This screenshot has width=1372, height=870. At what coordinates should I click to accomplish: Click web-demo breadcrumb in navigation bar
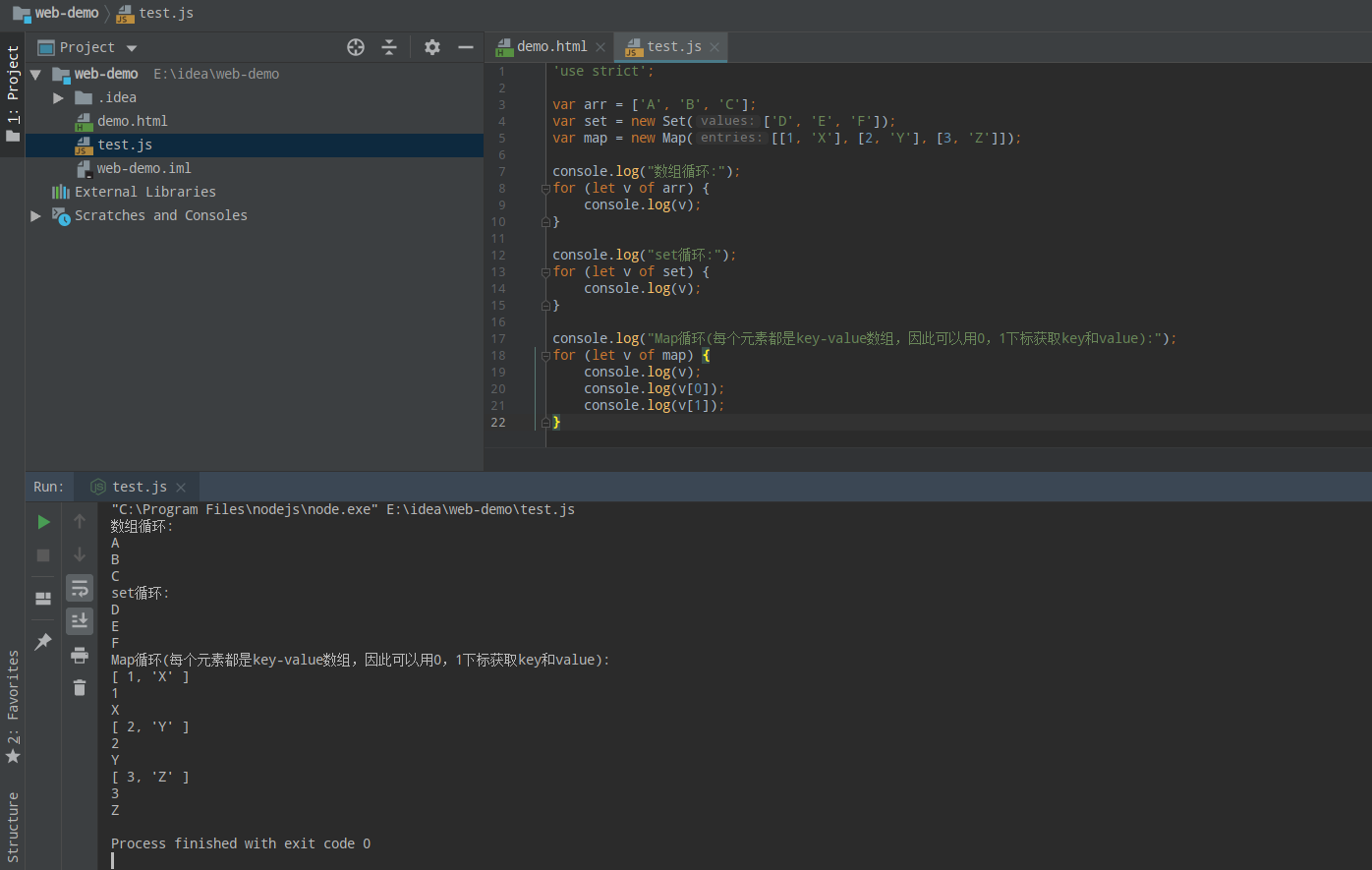[x=56, y=13]
